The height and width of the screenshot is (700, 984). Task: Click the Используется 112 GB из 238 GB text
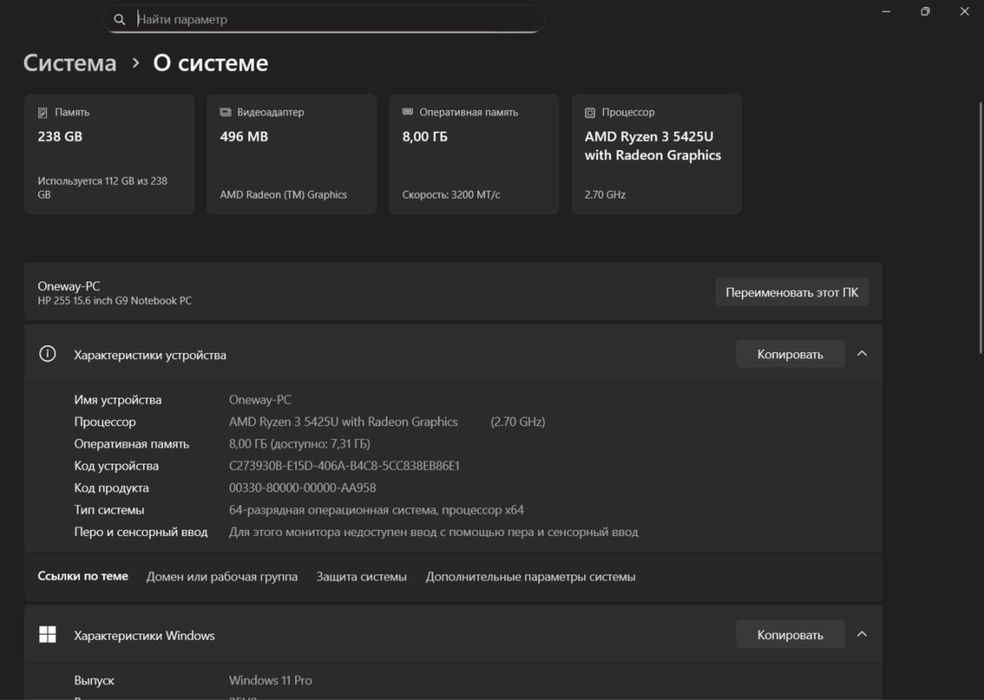click(102, 188)
